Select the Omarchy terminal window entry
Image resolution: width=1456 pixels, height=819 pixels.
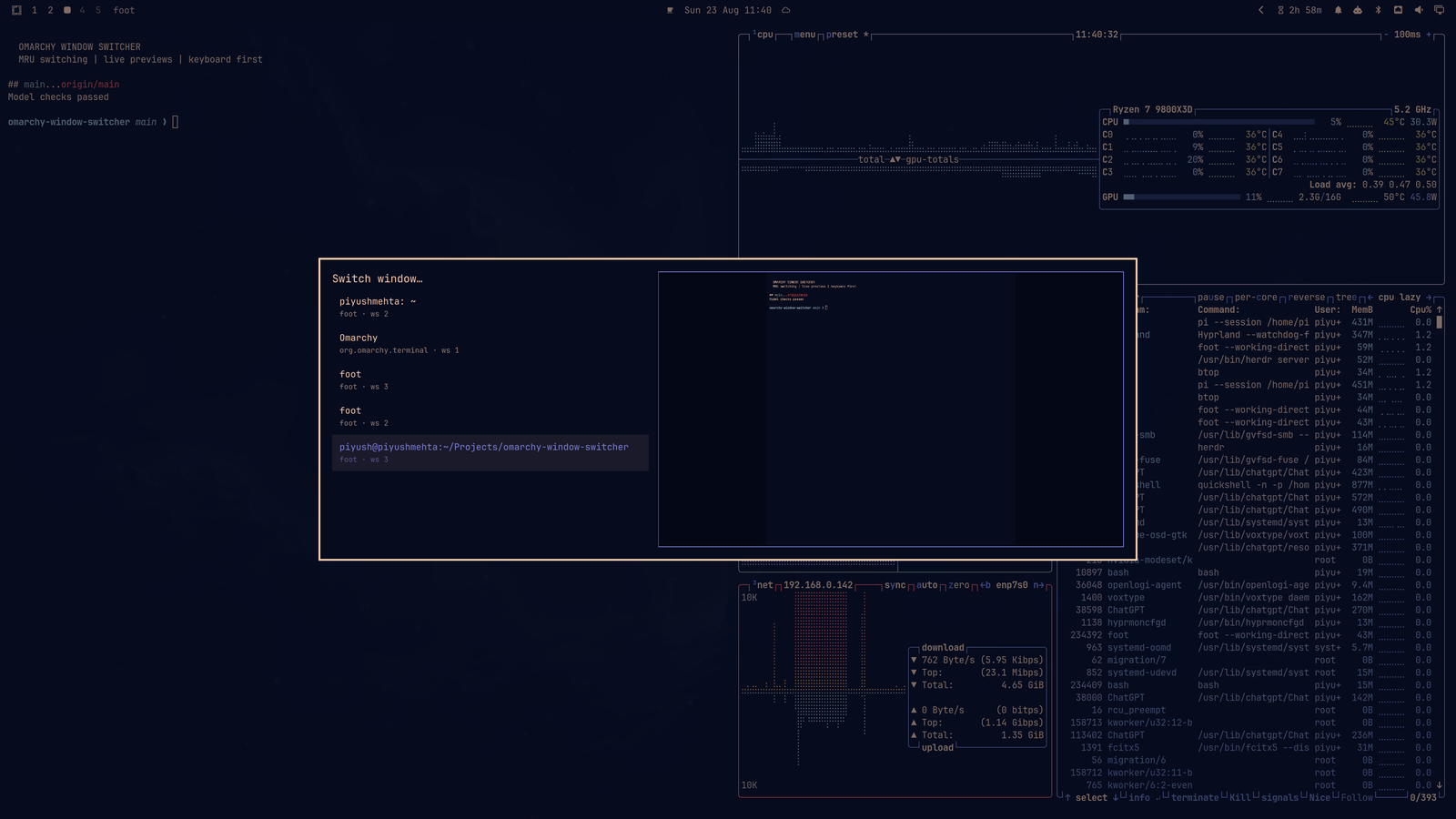(490, 343)
